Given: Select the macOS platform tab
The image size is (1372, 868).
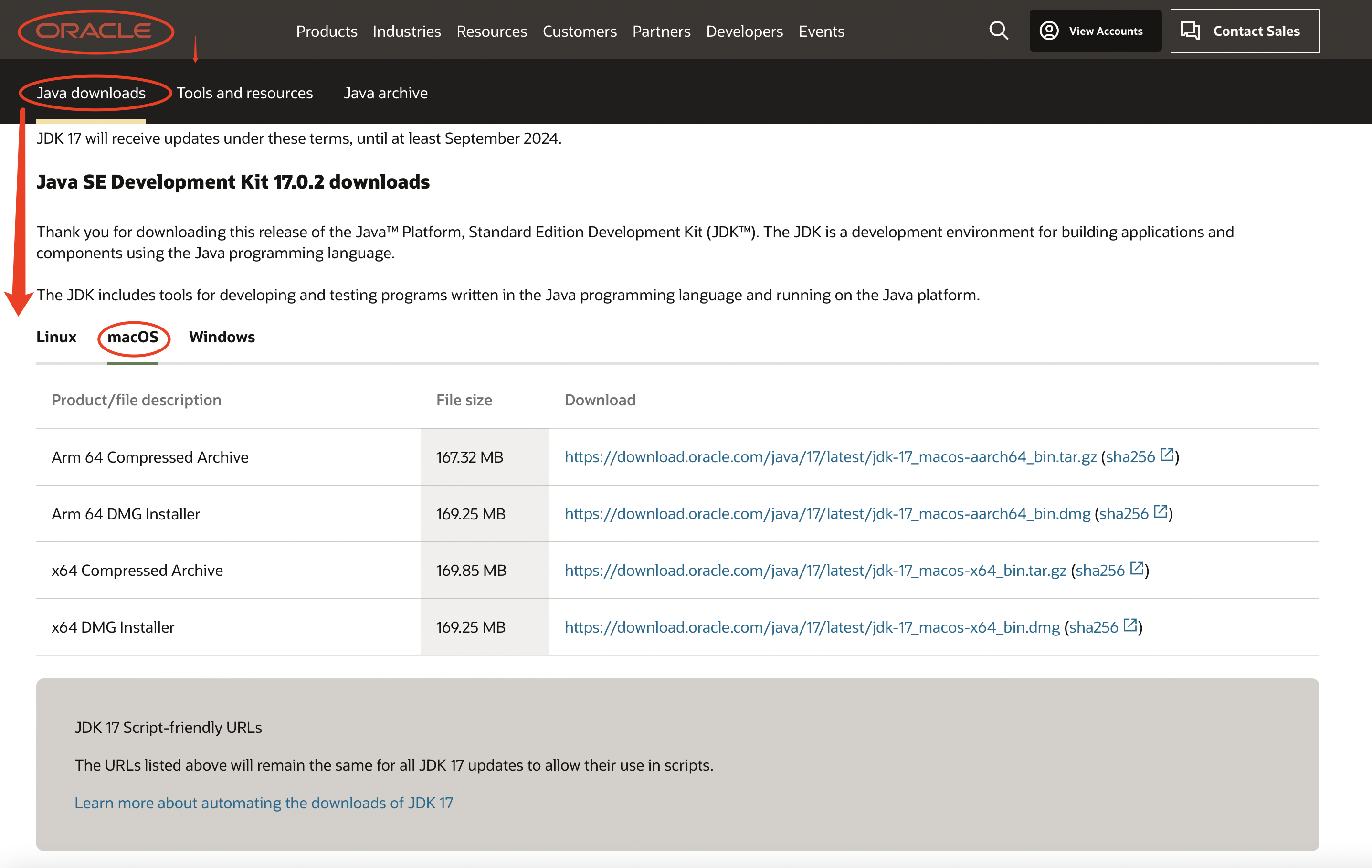Looking at the screenshot, I should [x=133, y=337].
